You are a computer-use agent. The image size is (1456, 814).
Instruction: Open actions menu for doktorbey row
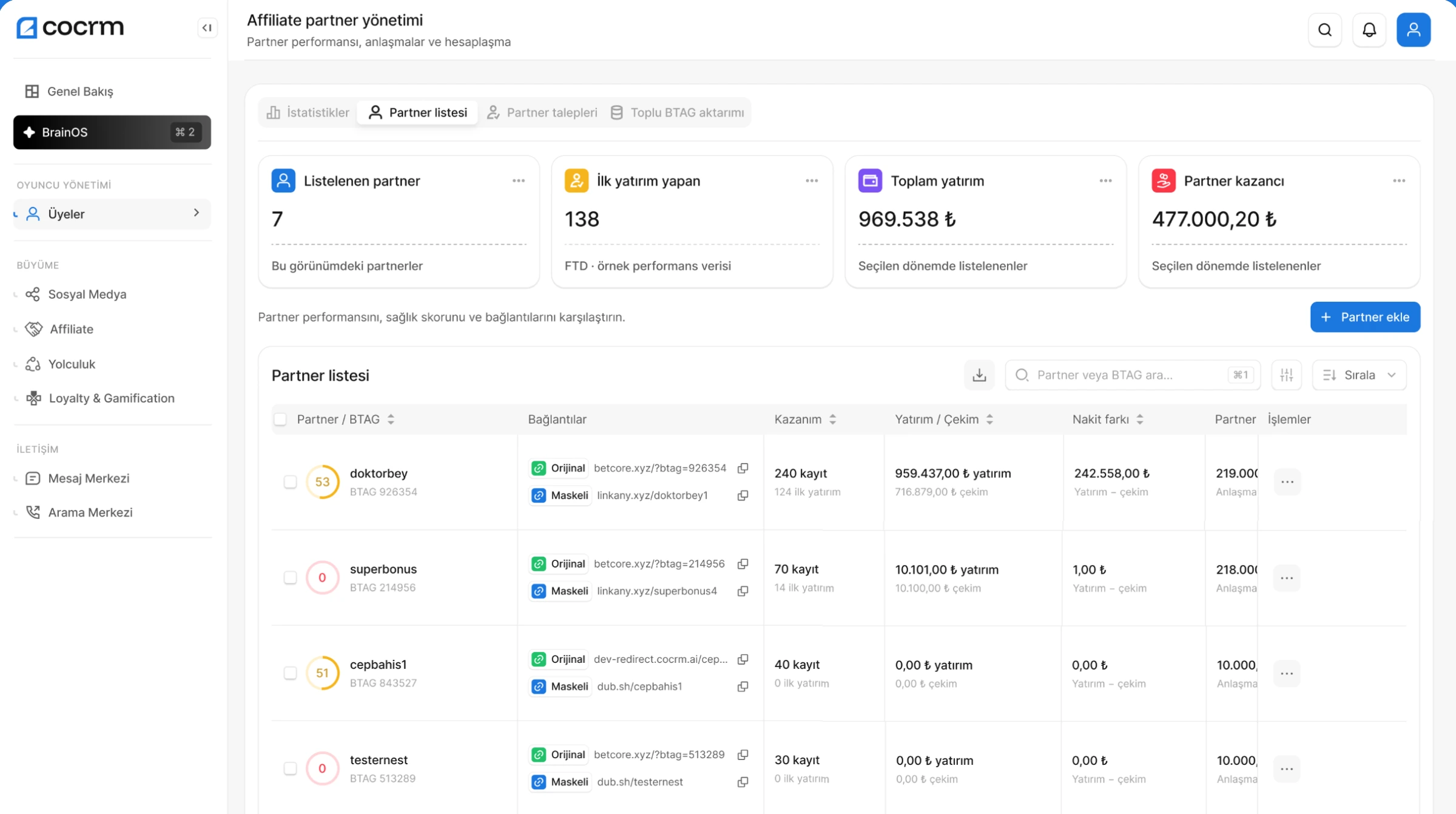[1287, 482]
